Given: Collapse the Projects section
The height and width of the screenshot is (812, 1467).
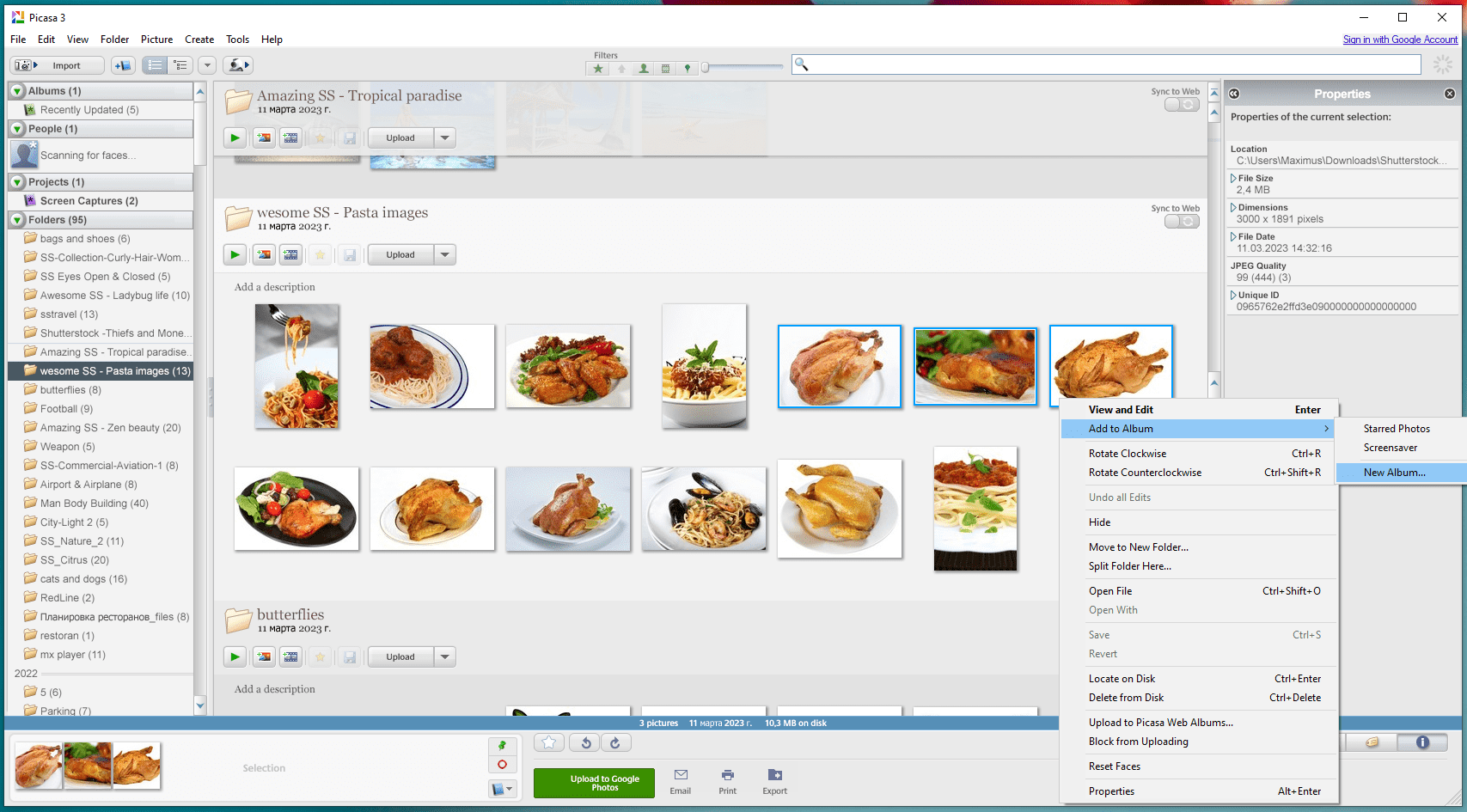Looking at the screenshot, I should click(17, 182).
